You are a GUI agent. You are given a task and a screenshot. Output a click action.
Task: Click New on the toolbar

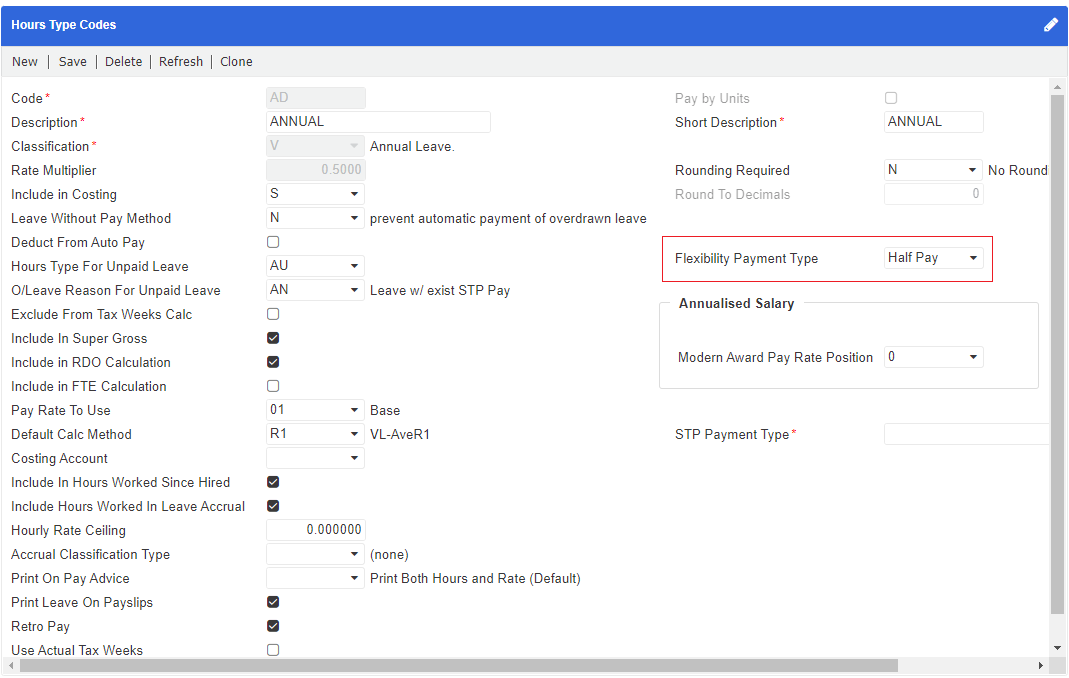25,61
